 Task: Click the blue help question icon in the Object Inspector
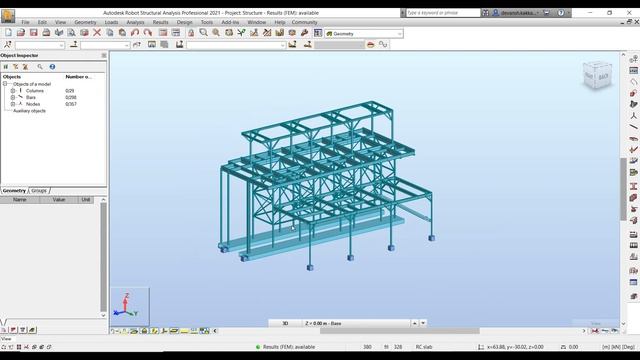click(x=52, y=67)
